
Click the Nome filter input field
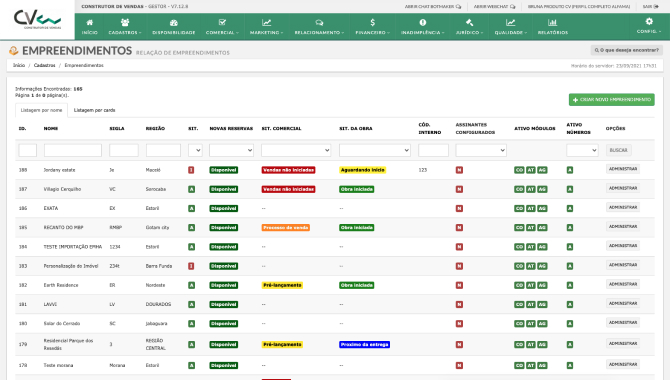point(73,150)
